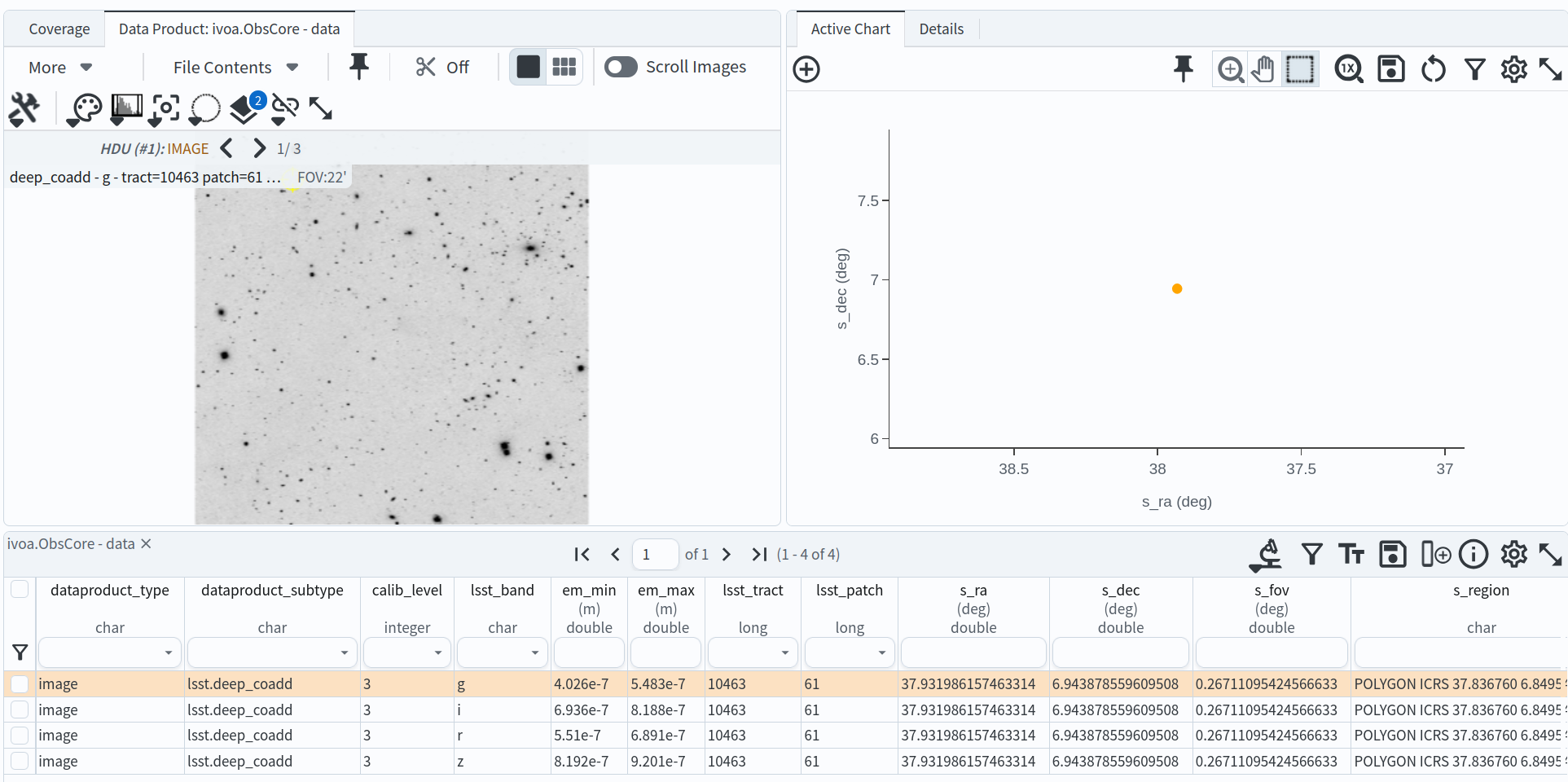Click the add chart plus icon
Image resolution: width=1568 pixels, height=782 pixels.
(x=806, y=69)
